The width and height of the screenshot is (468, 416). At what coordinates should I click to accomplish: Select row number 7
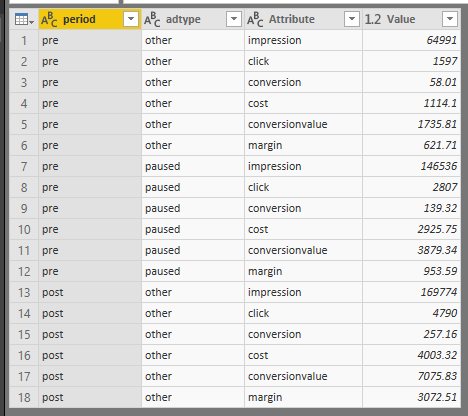tap(24, 166)
